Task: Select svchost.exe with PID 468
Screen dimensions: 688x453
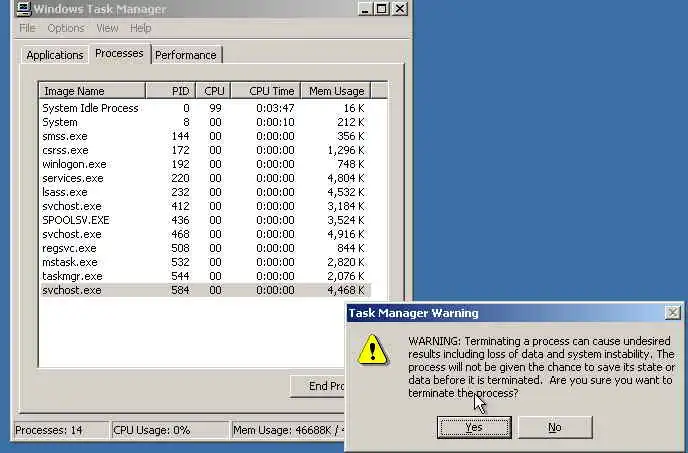Action: [205, 234]
